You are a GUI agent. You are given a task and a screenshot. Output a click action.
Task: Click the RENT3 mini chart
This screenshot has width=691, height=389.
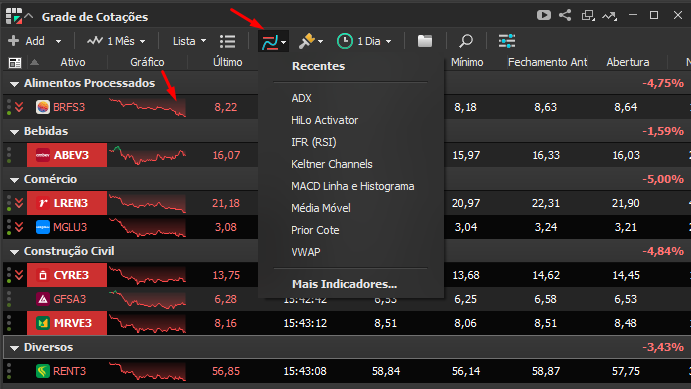pos(147,371)
